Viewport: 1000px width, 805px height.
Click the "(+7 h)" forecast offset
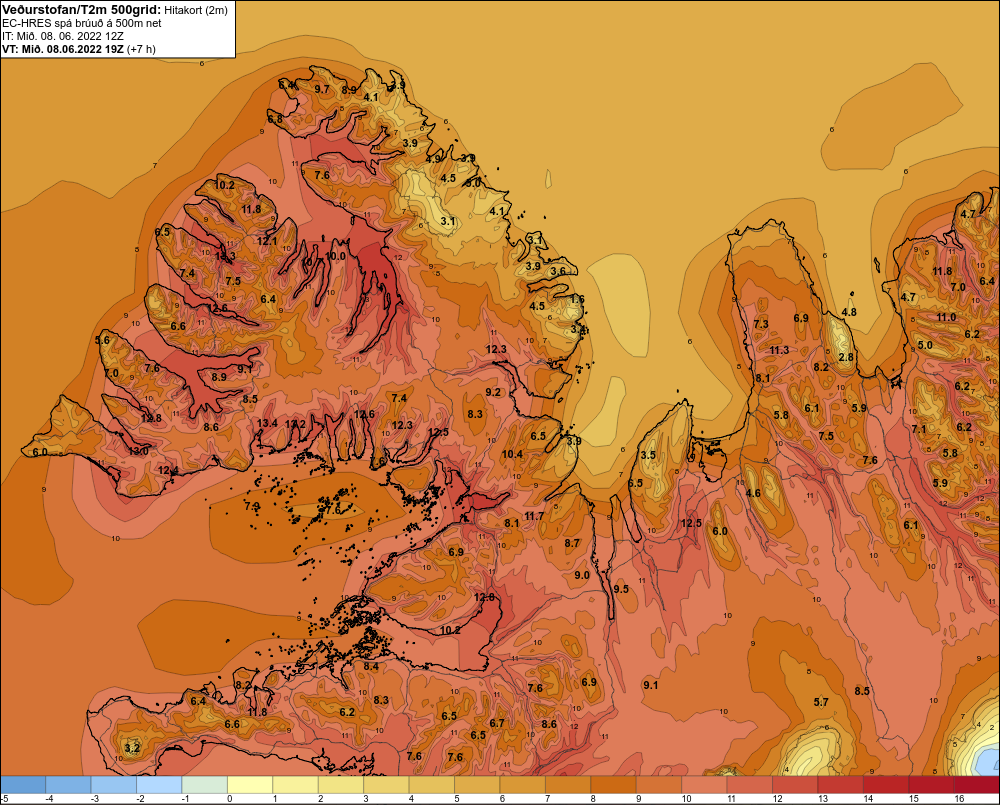click(141, 49)
